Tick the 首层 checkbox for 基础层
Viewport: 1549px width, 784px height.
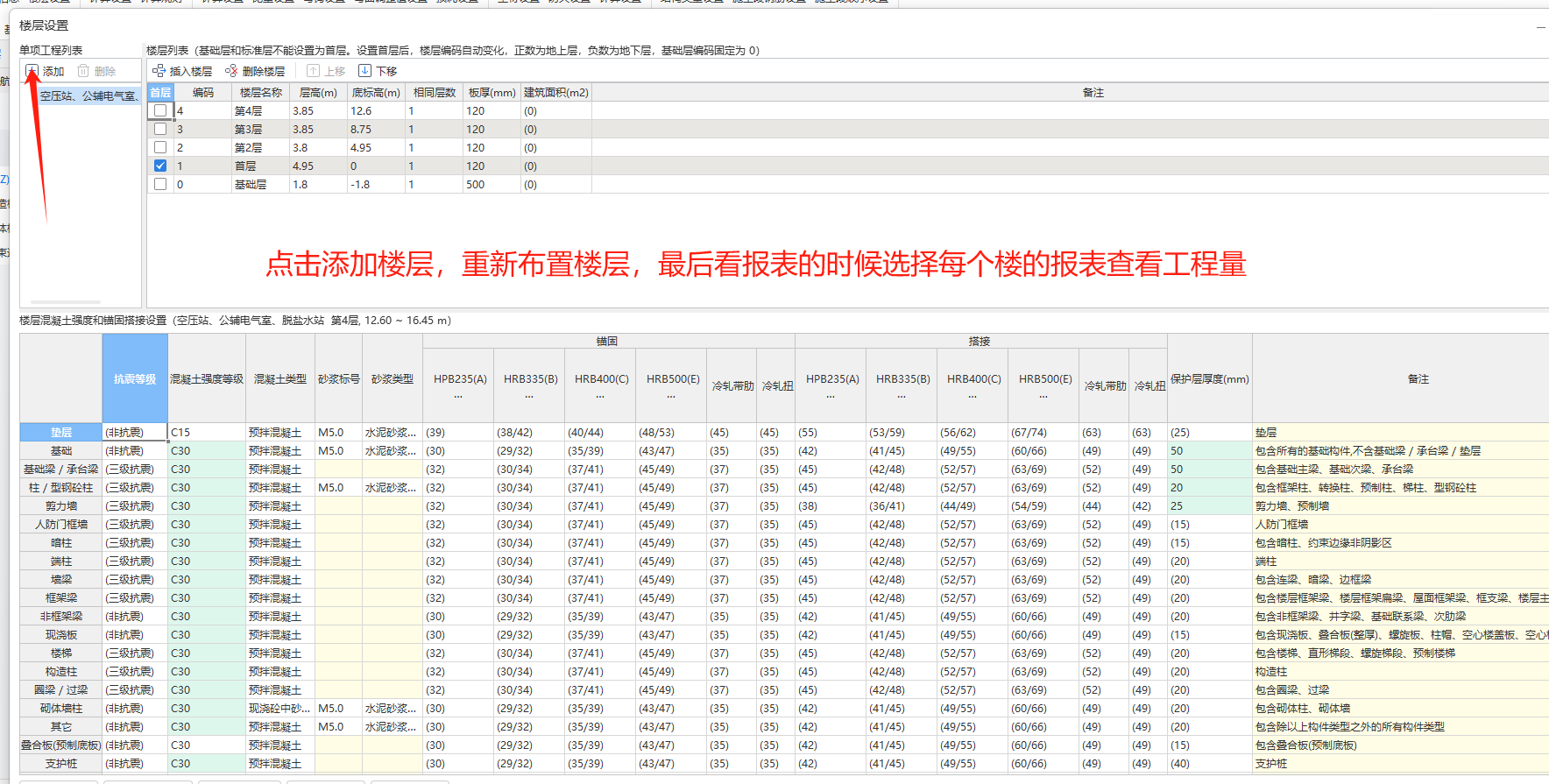click(x=160, y=184)
